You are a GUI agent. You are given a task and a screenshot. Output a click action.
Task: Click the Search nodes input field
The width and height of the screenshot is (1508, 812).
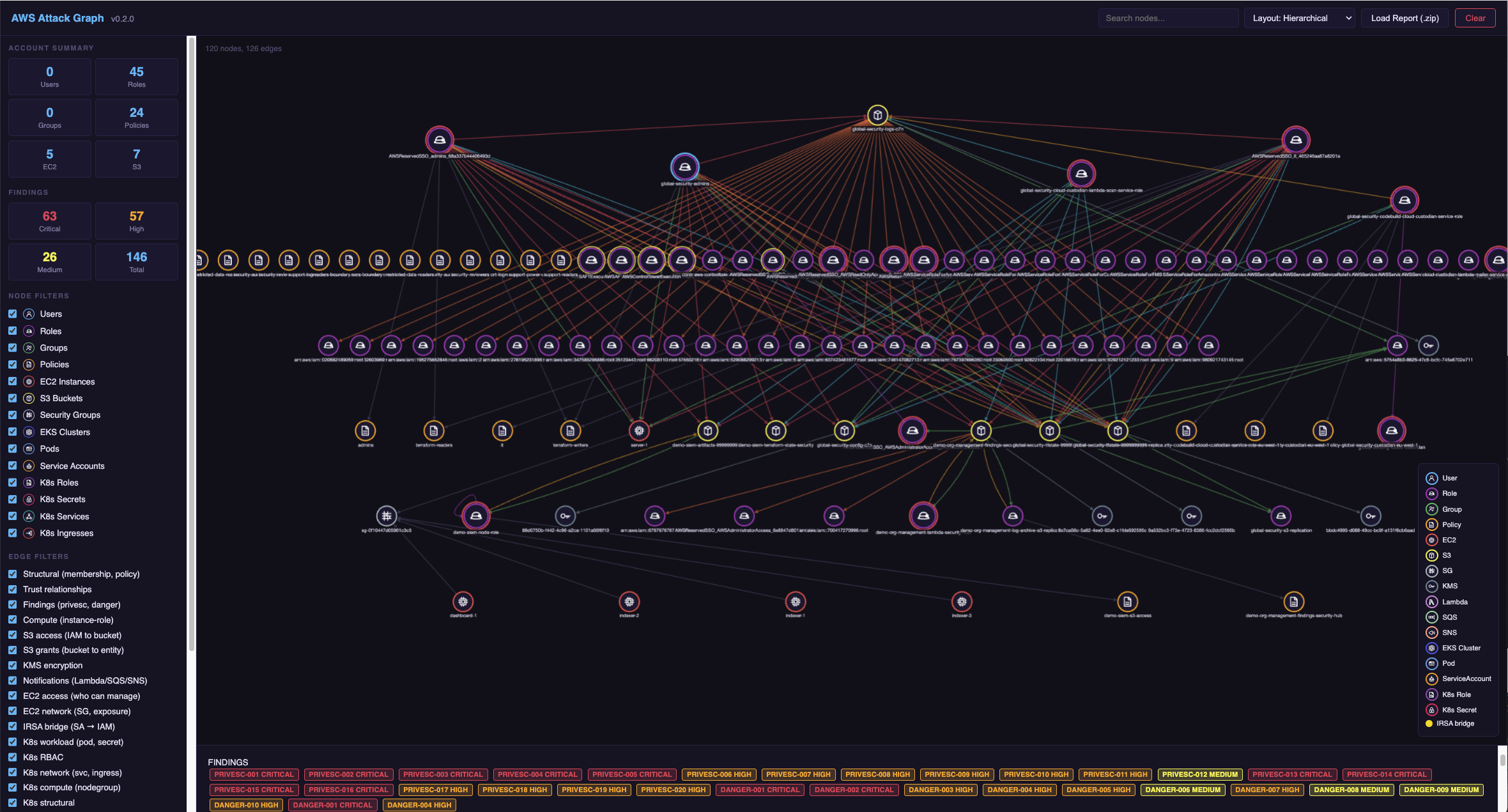pos(1167,18)
